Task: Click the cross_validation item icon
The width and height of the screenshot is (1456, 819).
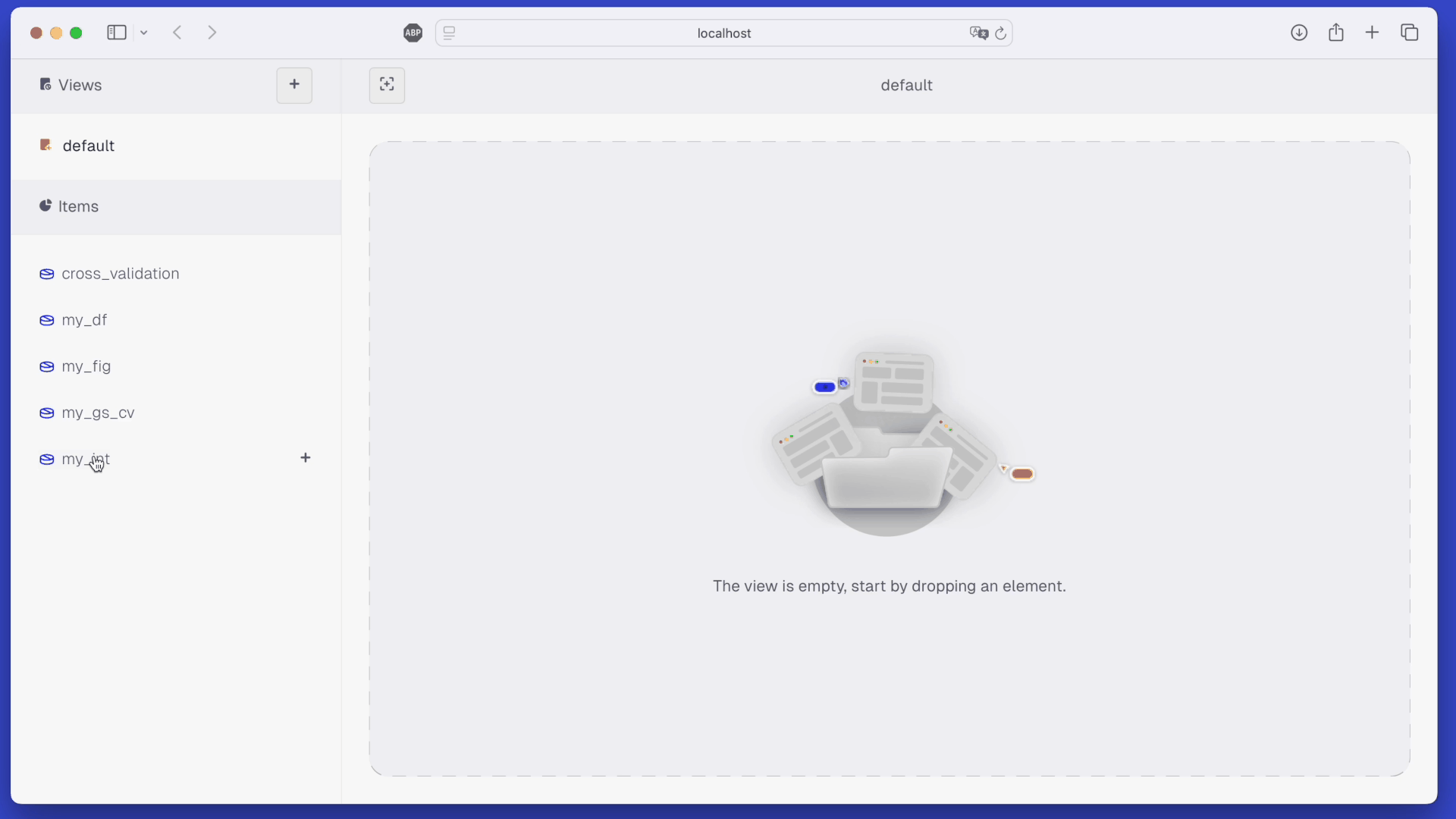Action: pyautogui.click(x=47, y=273)
